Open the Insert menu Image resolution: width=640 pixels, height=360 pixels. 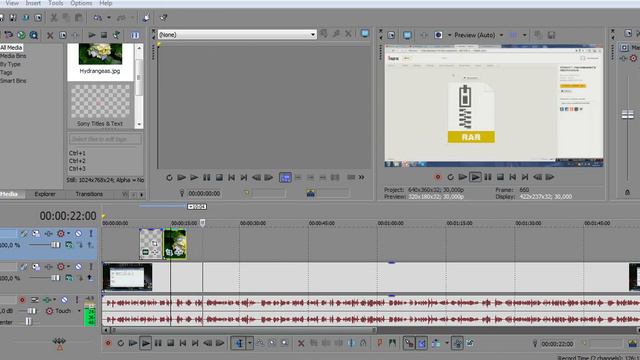pos(33,3)
